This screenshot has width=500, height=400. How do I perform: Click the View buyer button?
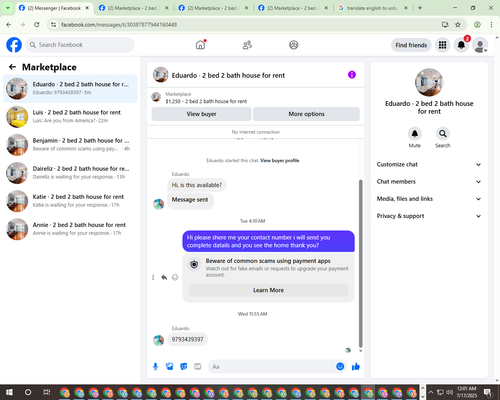201,114
